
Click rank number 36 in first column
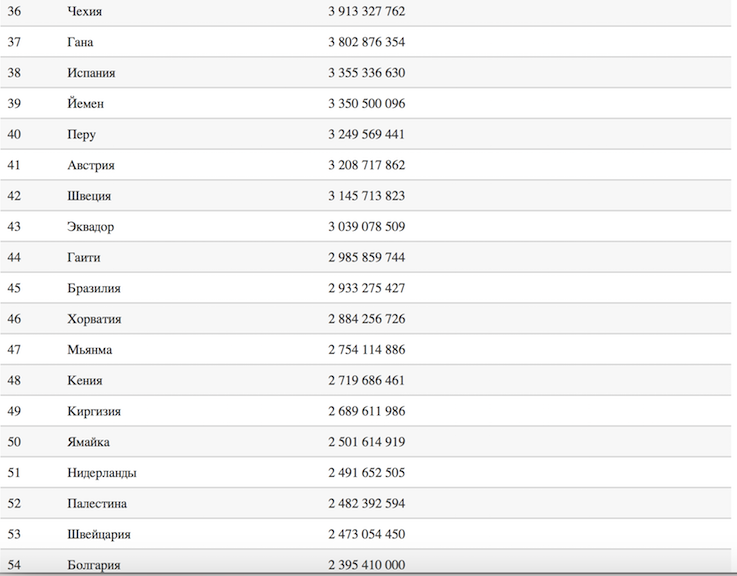14,11
